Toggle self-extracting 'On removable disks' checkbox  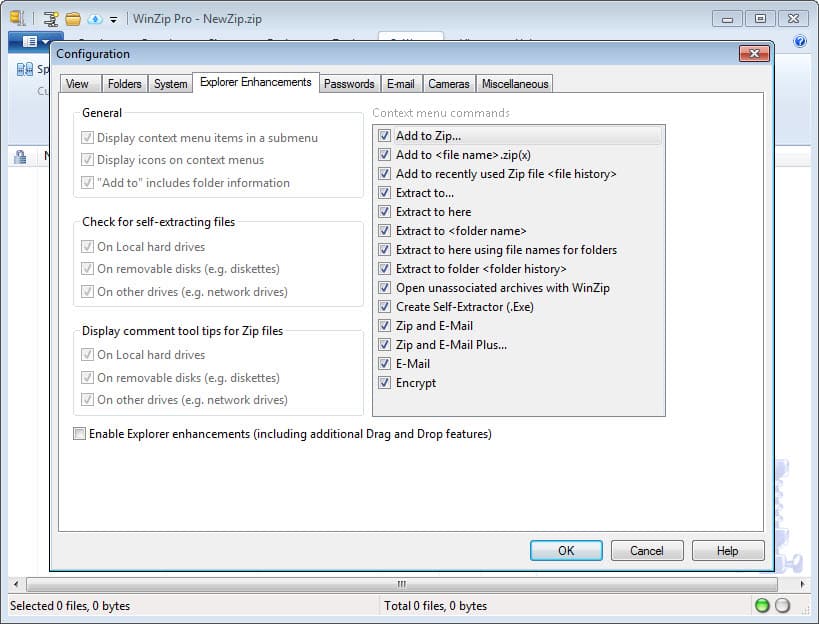[x=87, y=269]
